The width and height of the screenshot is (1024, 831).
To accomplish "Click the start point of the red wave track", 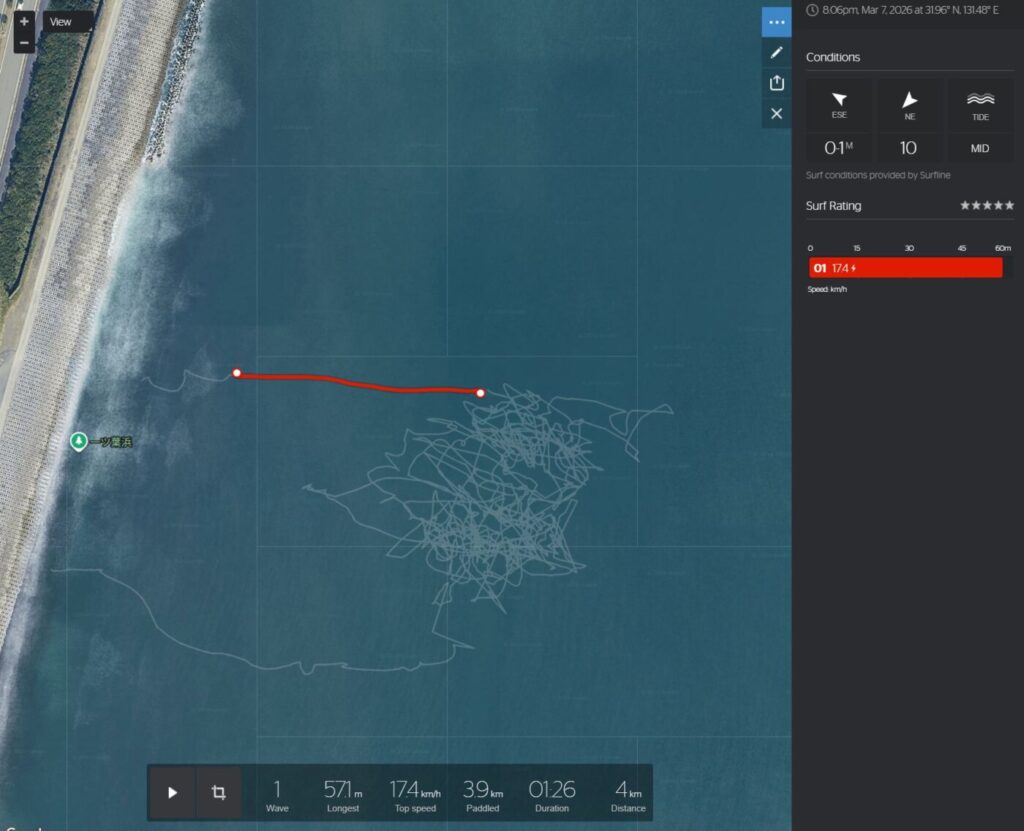I will coord(237,373).
